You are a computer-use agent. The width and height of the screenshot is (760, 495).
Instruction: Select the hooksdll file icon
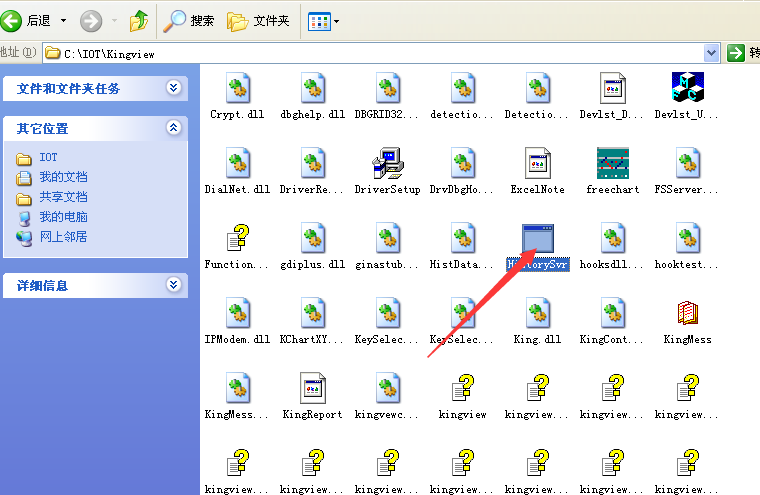point(613,238)
